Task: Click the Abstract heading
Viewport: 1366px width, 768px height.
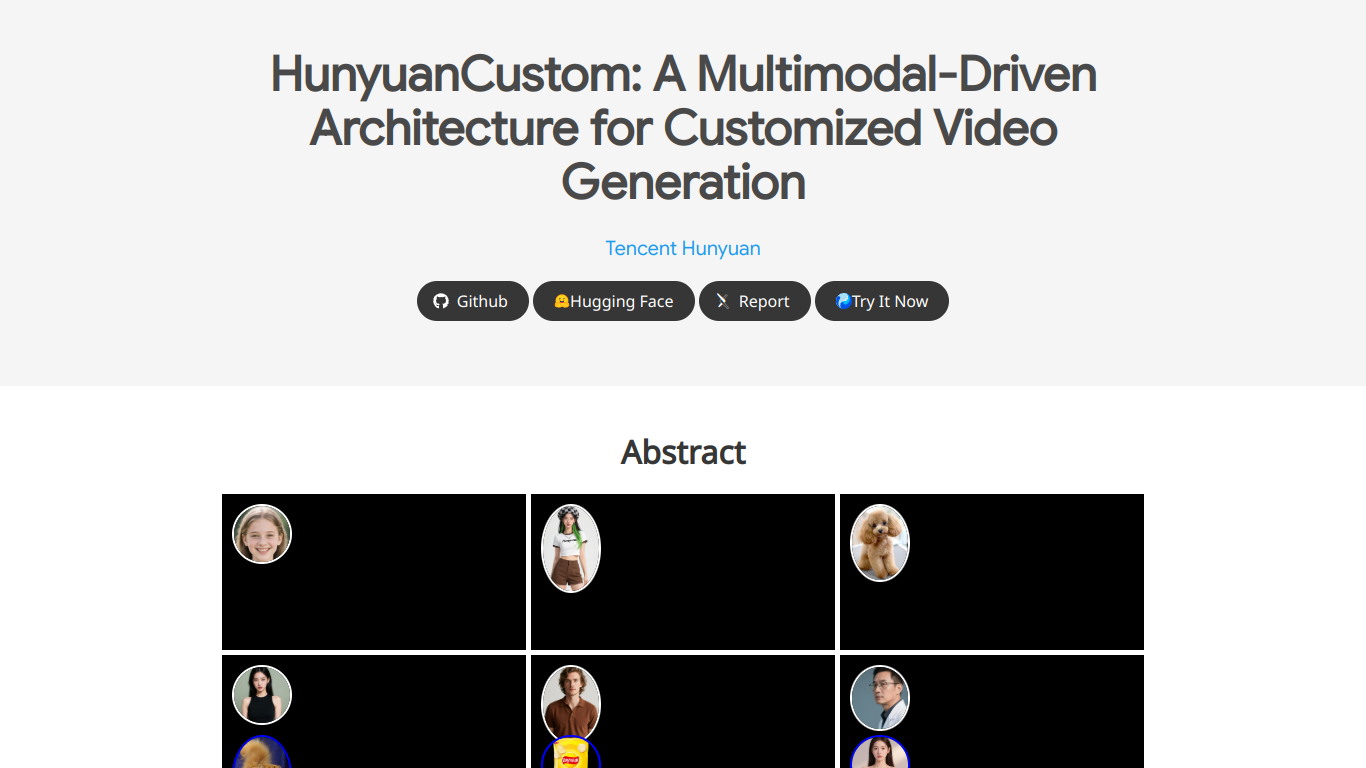Action: click(683, 452)
